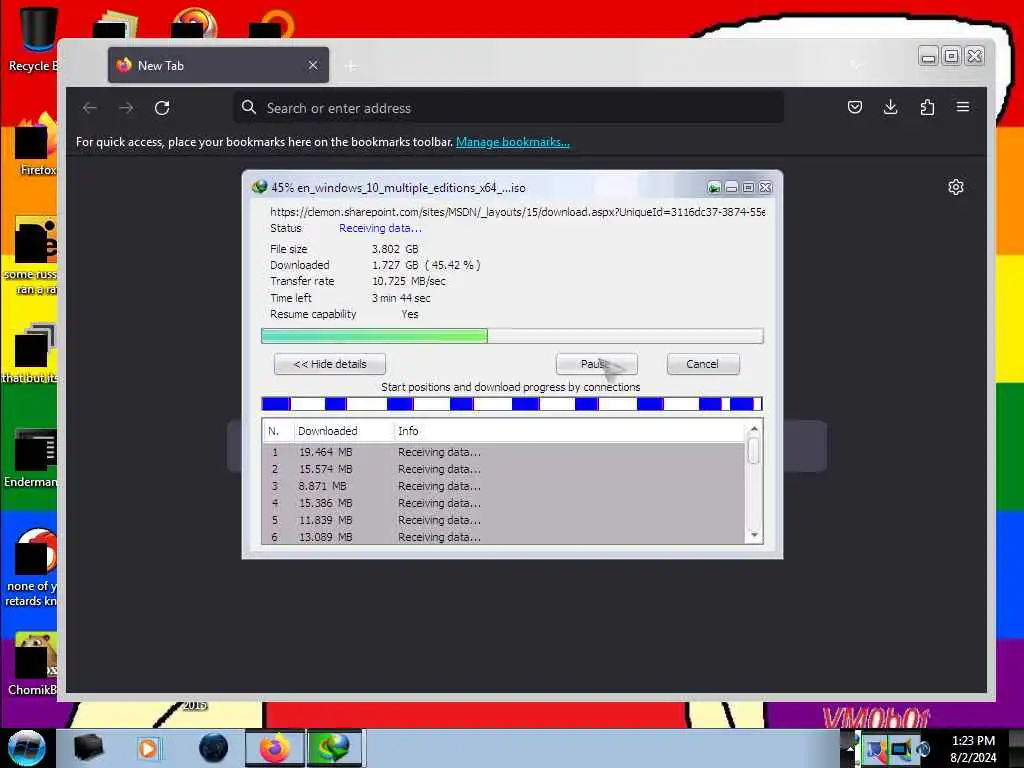Image resolution: width=1024 pixels, height=768 pixels.
Task: Go back using the browser back arrow
Action: pos(90,108)
